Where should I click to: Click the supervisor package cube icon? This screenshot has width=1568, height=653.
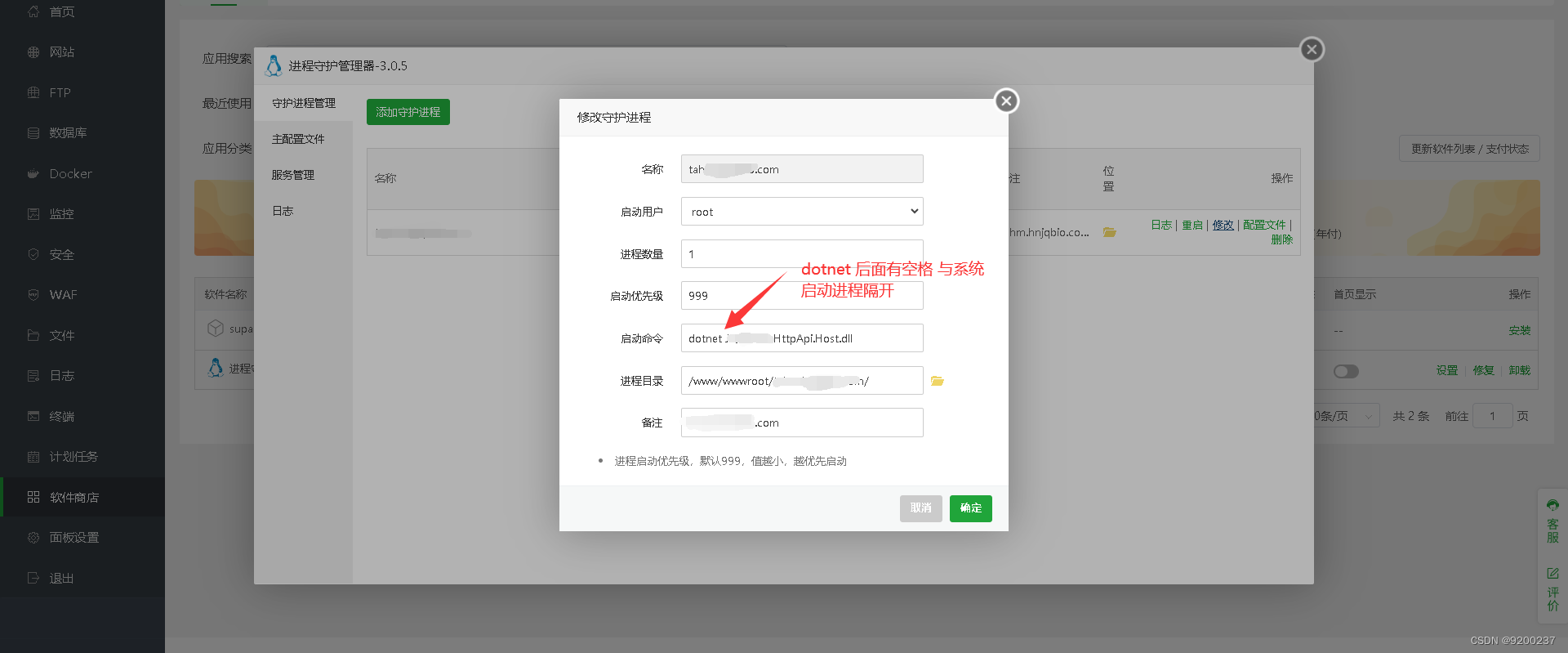[216, 329]
